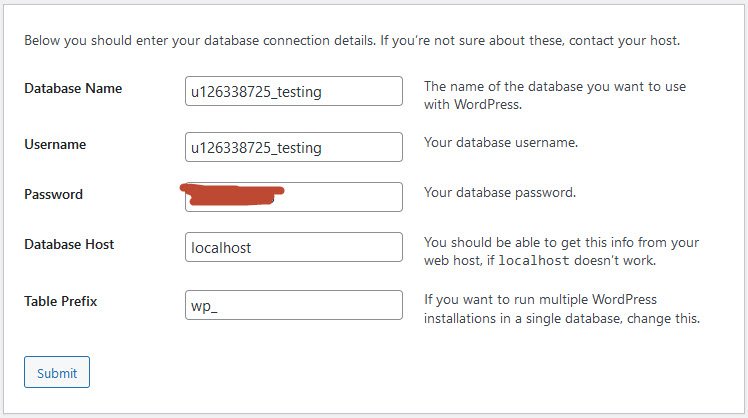Screen dimensions: 748x418
Task: Click the bold Username label
Action: [x=55, y=144]
